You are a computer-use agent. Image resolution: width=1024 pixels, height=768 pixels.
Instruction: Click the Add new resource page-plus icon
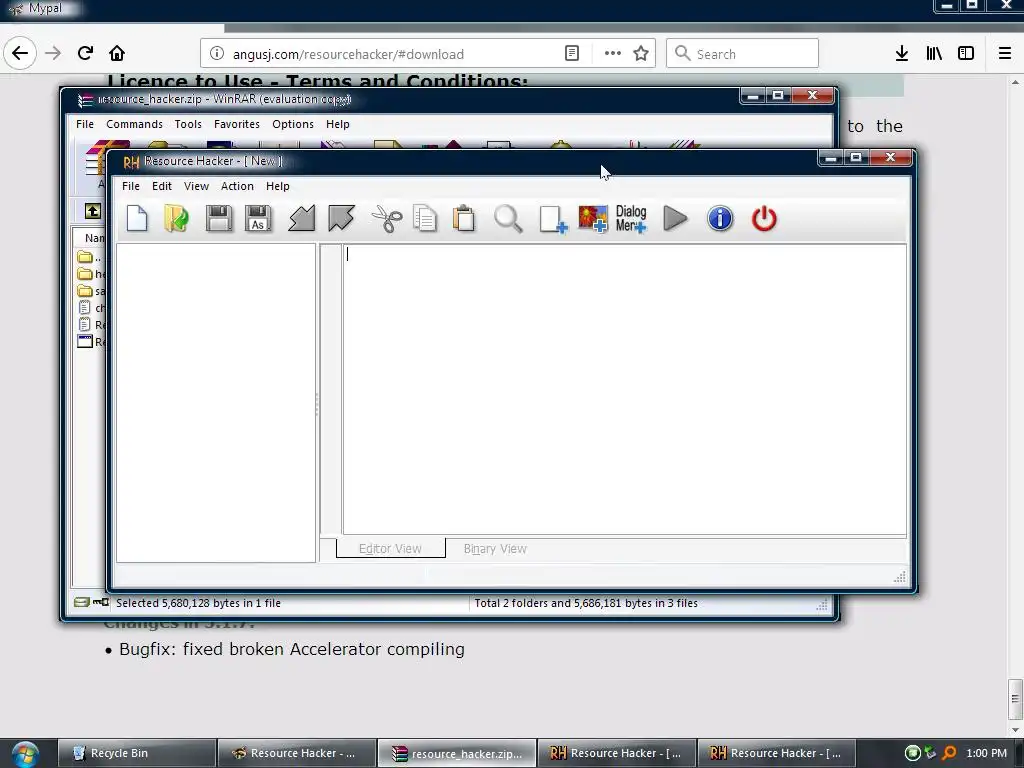tap(553, 219)
